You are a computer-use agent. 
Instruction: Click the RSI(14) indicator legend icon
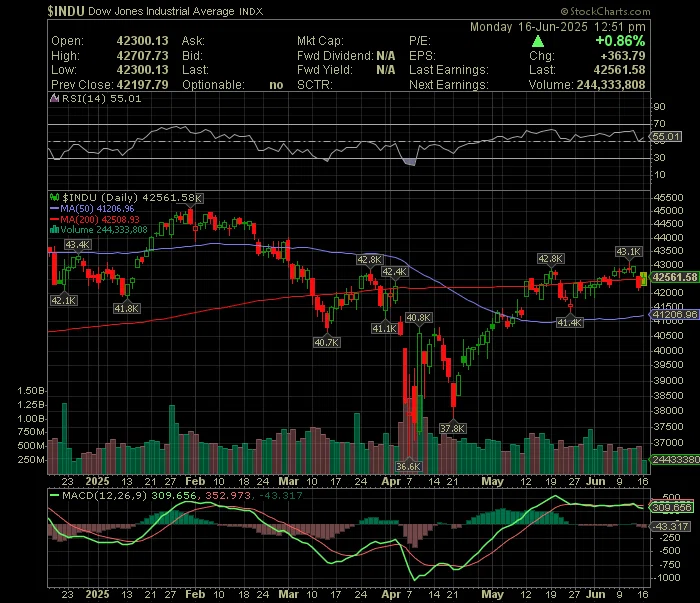pyautogui.click(x=54, y=98)
